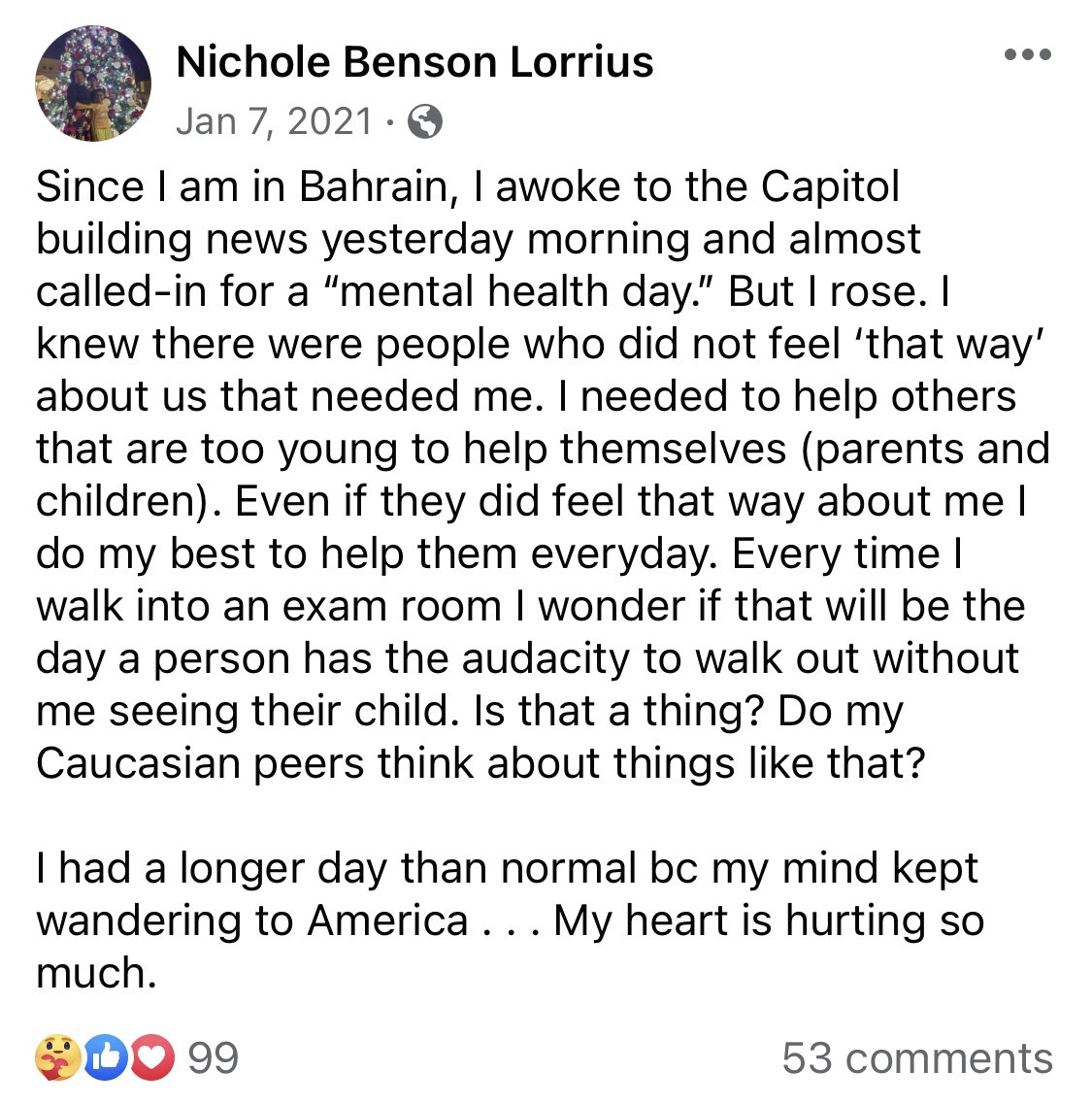Click the care hug reaction emoji

[56, 1057]
